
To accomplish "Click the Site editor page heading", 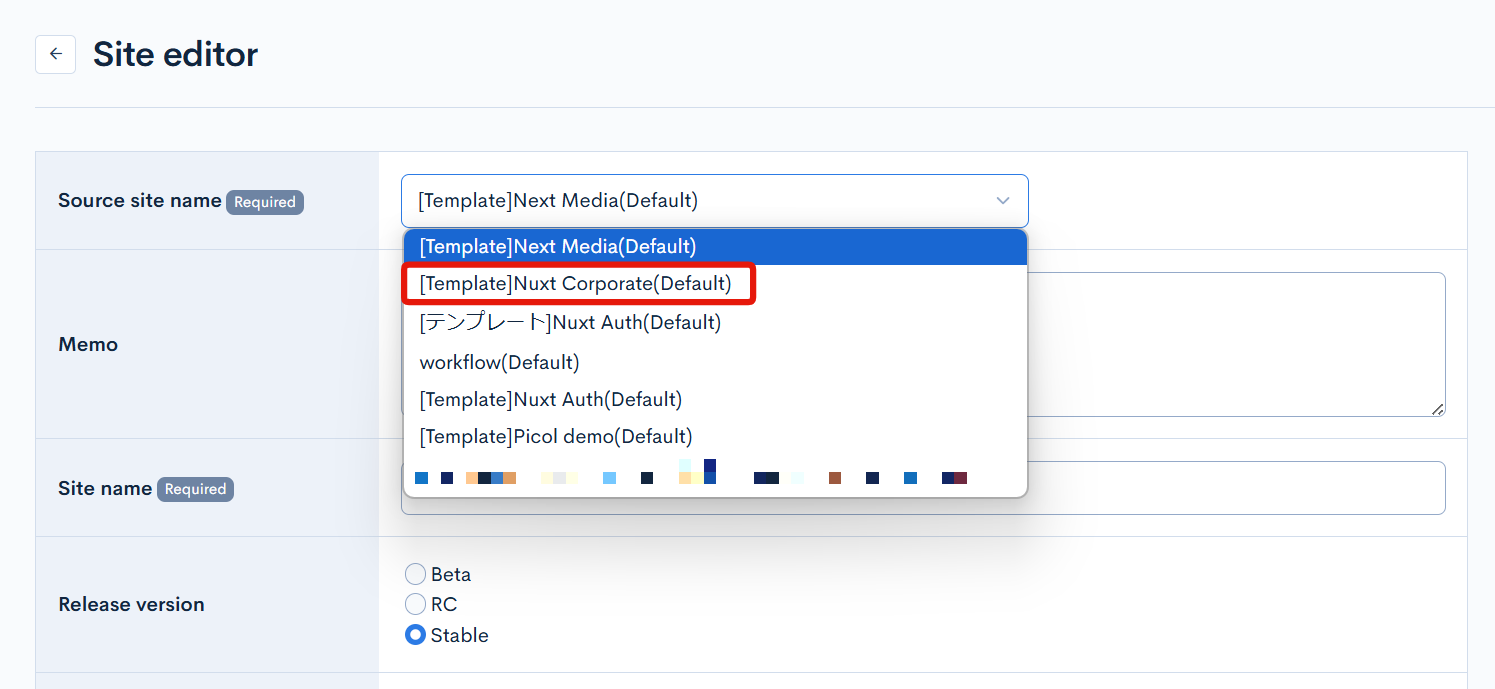I will (175, 54).
